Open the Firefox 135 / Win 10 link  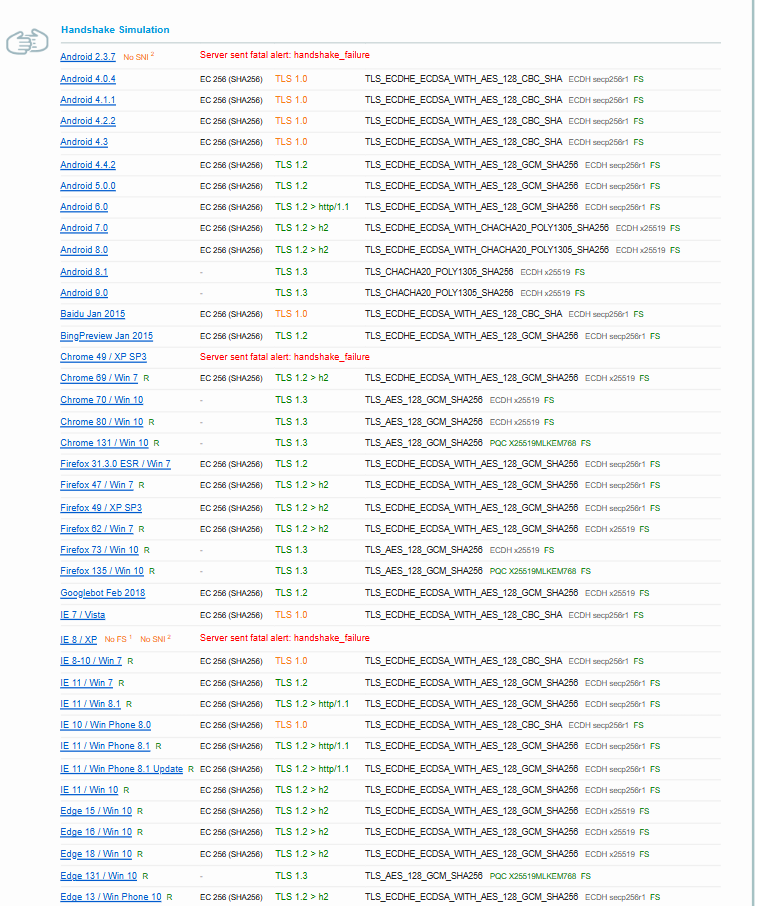pos(102,571)
